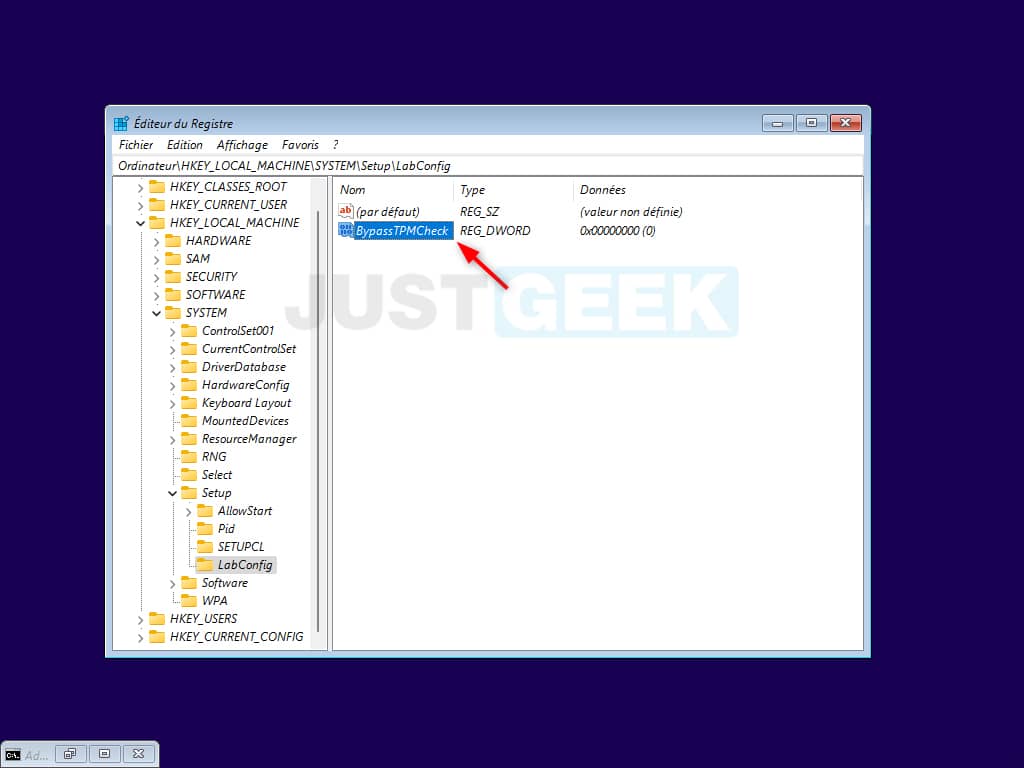The image size is (1024, 768).
Task: Open the Fichier menu
Action: coord(136,145)
